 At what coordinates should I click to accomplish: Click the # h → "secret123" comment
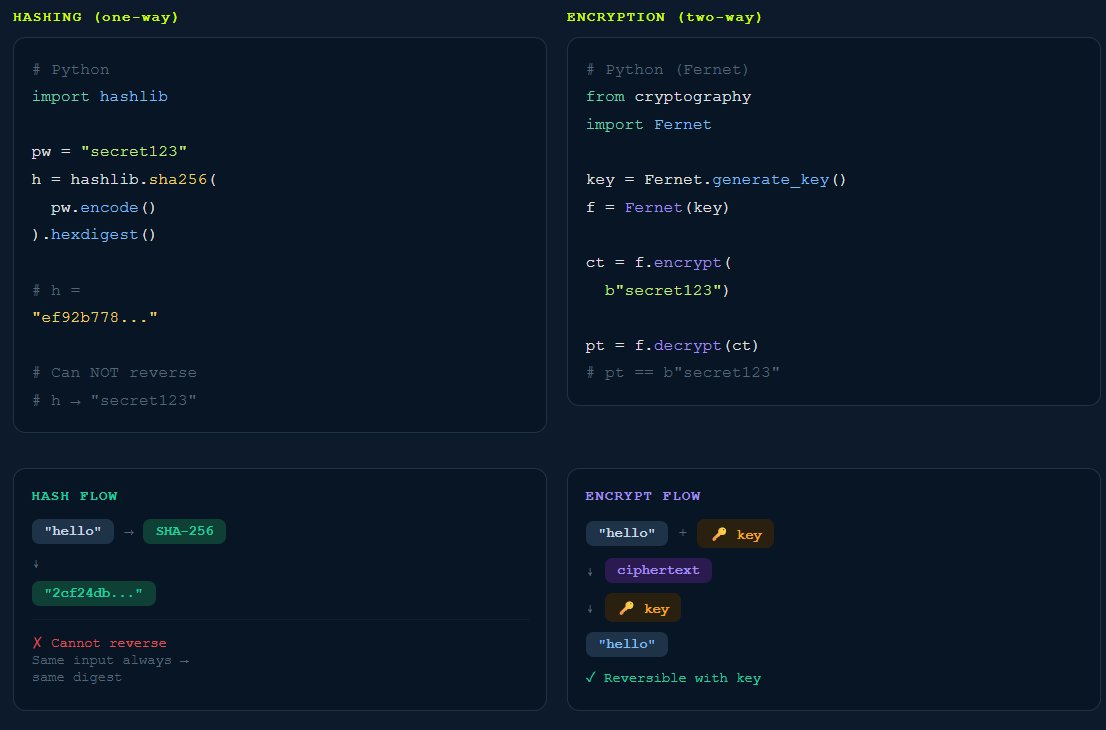(x=114, y=401)
